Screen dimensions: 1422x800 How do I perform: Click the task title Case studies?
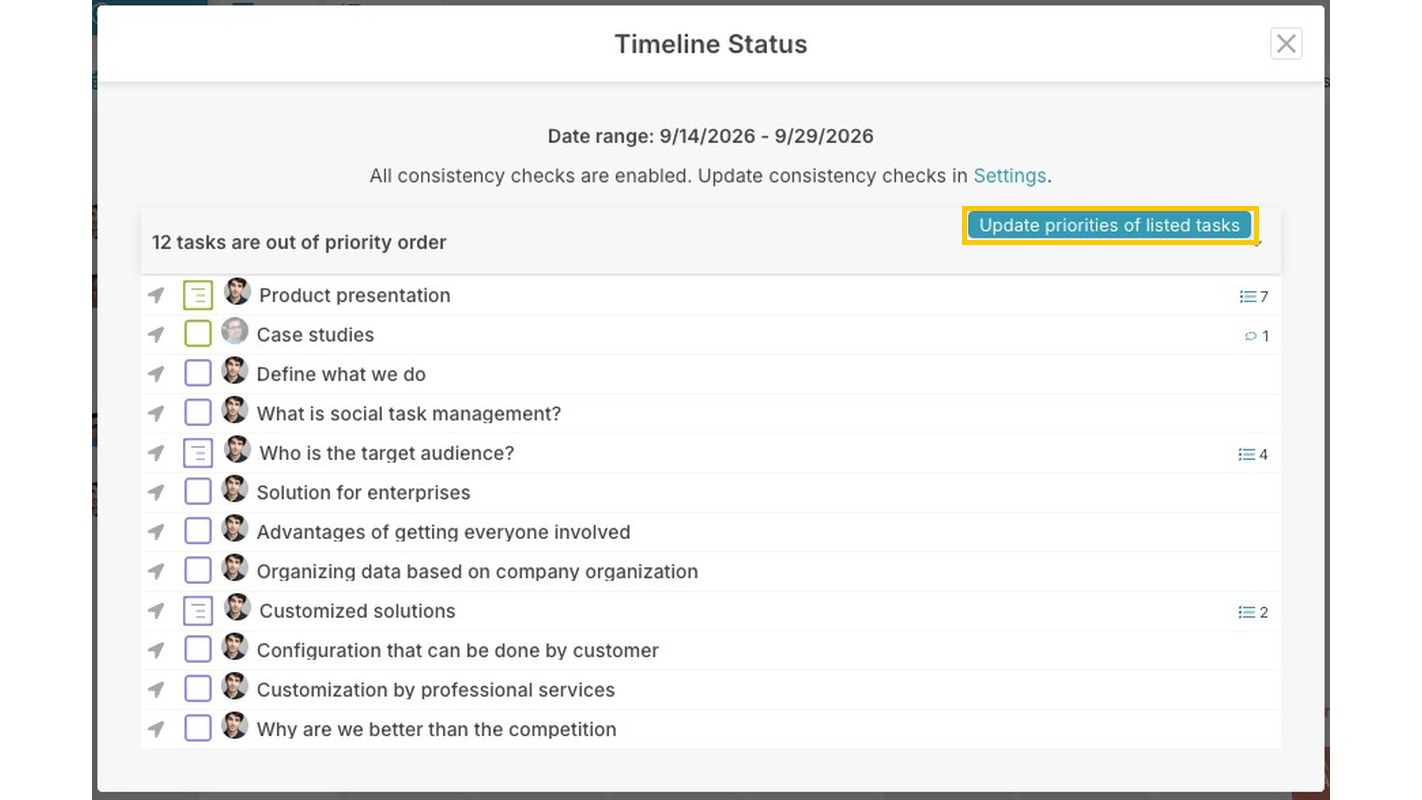315,335
